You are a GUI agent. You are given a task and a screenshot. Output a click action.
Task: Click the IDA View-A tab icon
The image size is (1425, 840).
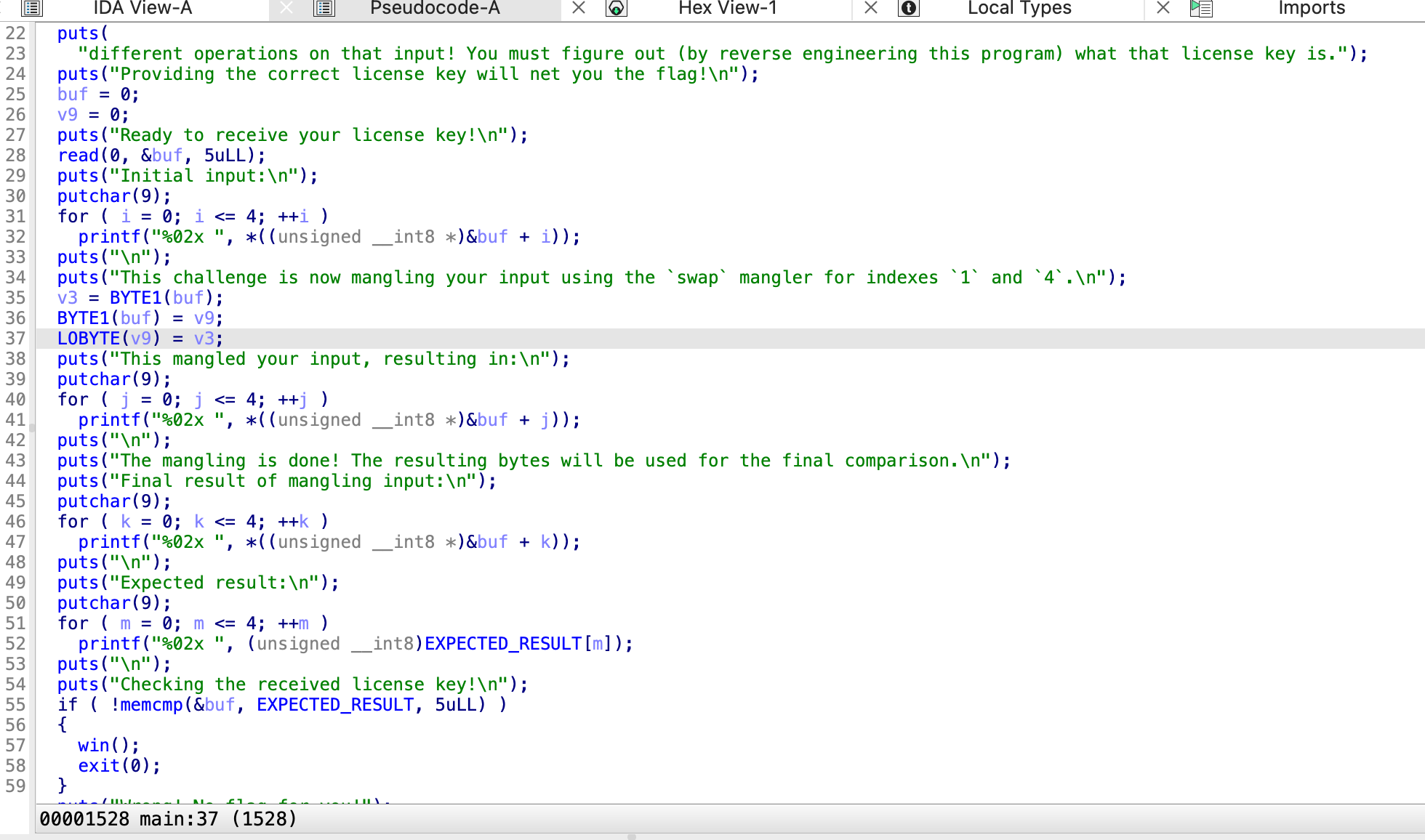pyautogui.click(x=32, y=8)
